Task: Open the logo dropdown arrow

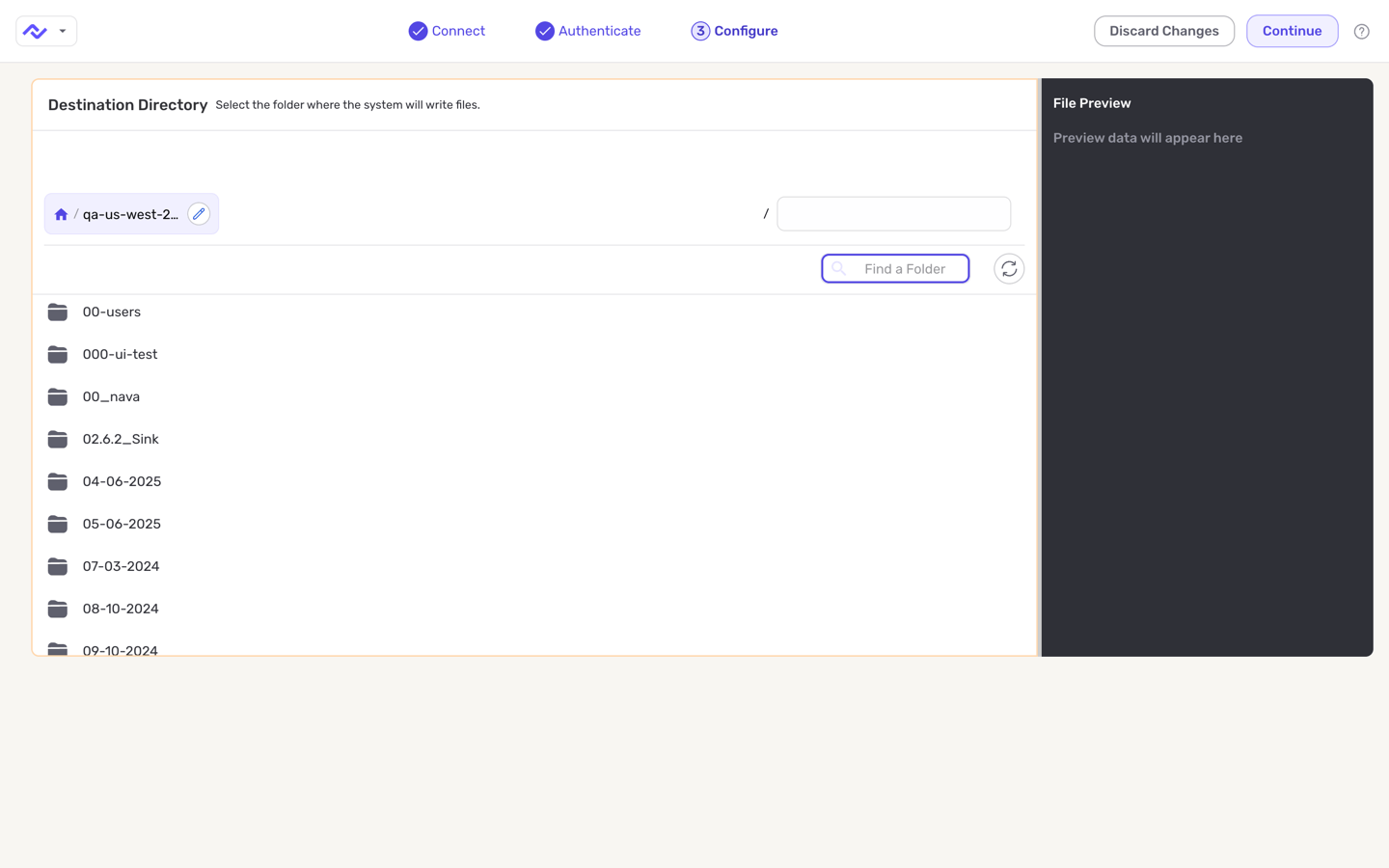Action: (x=63, y=31)
